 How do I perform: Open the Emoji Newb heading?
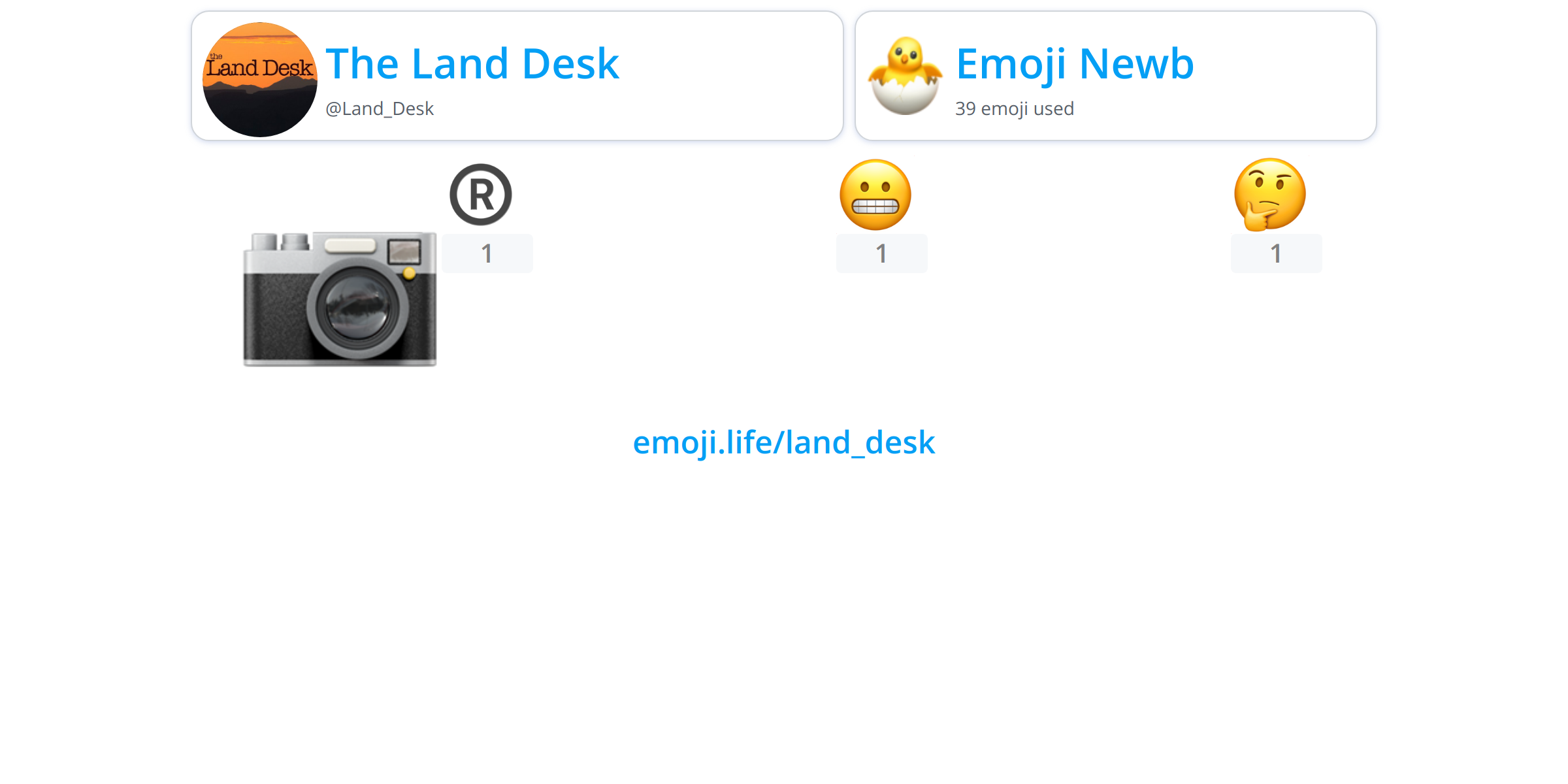click(1075, 63)
